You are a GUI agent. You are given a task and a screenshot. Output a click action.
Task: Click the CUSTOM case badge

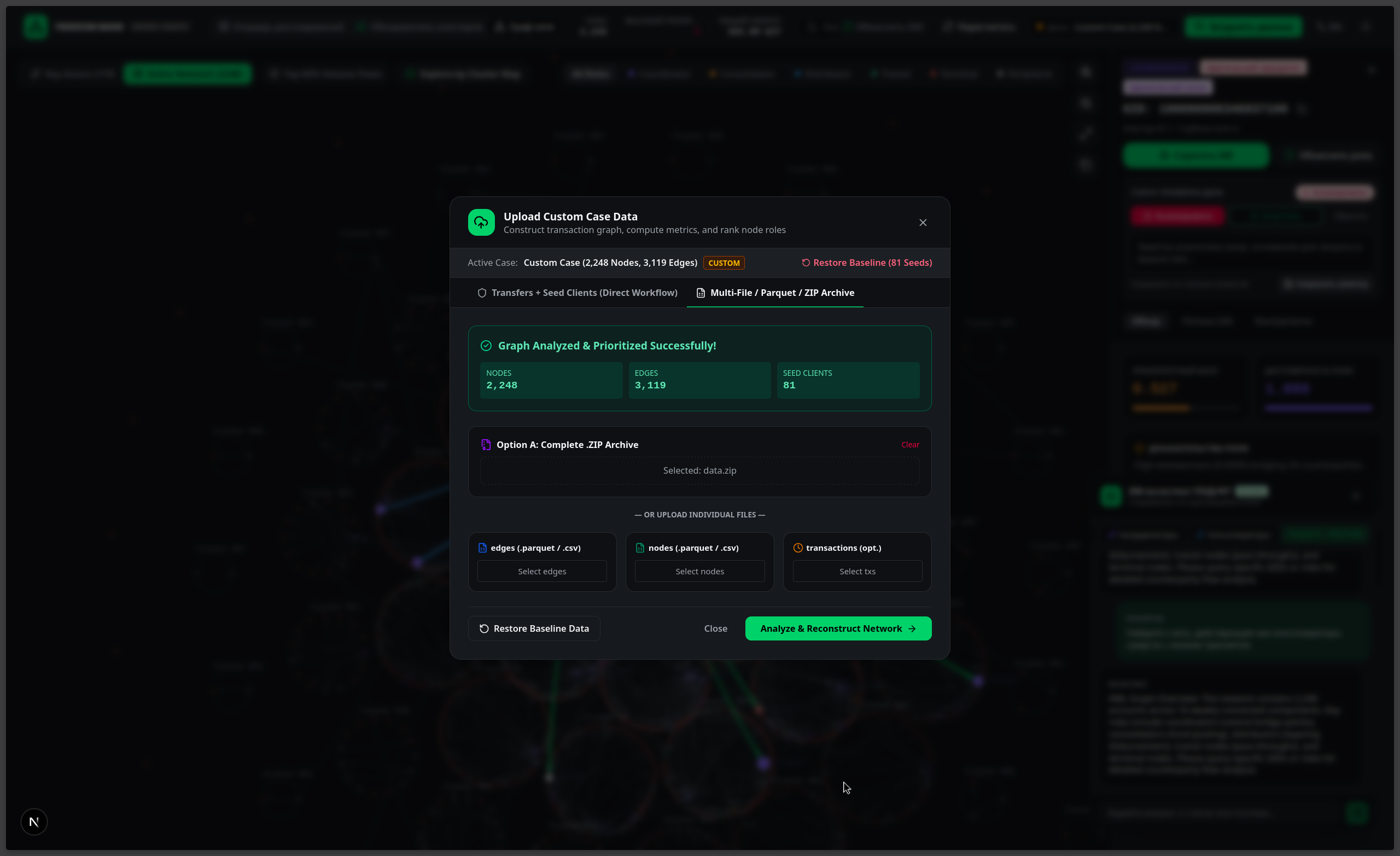pyautogui.click(x=724, y=263)
